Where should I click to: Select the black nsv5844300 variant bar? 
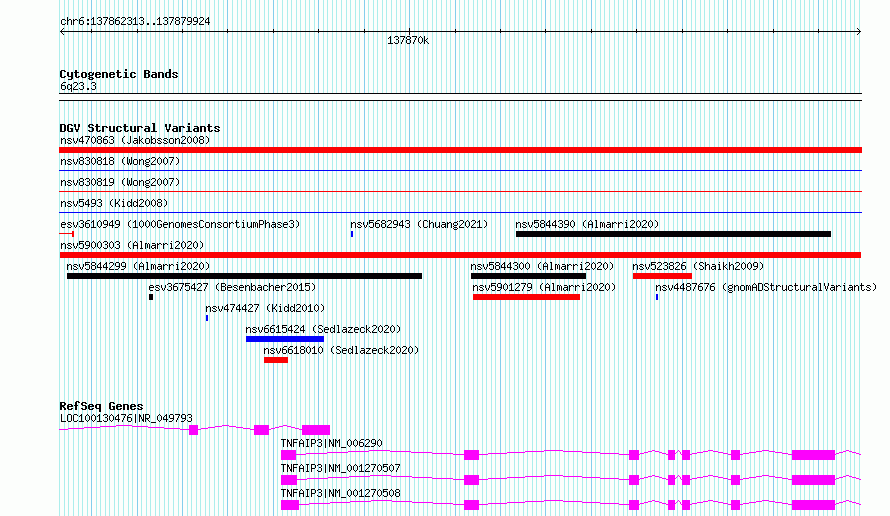[528, 276]
